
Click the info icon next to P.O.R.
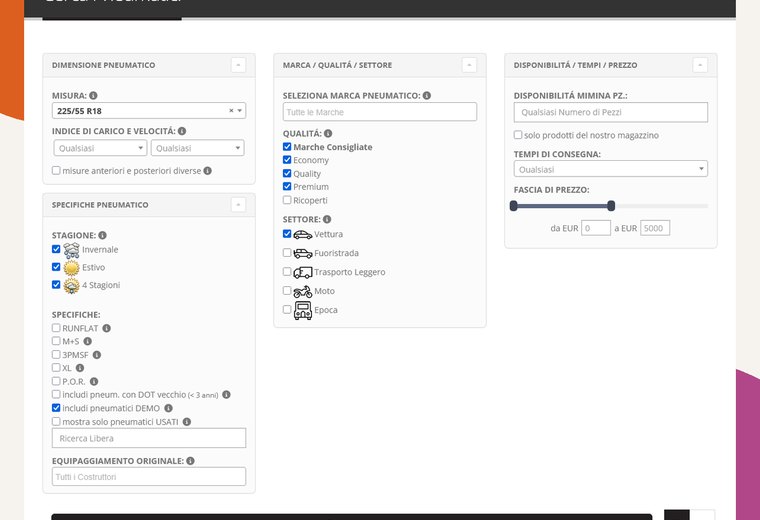point(94,381)
